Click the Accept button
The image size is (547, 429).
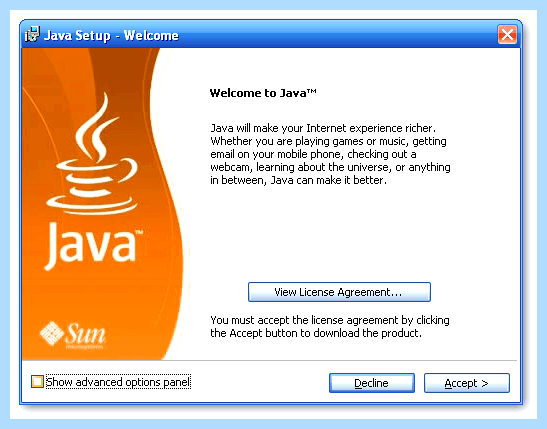pos(467,383)
